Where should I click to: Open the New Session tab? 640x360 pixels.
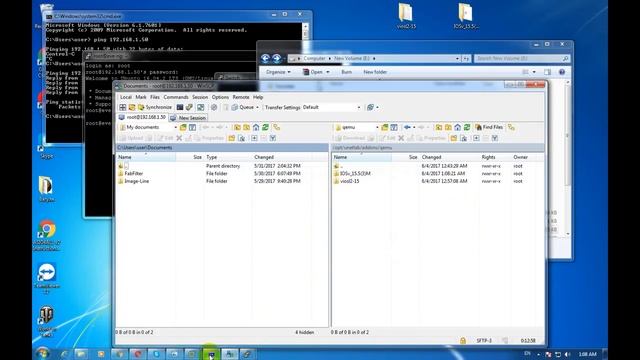click(188, 118)
